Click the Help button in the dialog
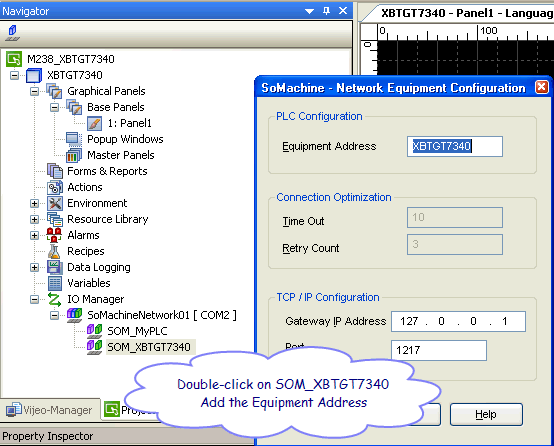 tap(486, 414)
